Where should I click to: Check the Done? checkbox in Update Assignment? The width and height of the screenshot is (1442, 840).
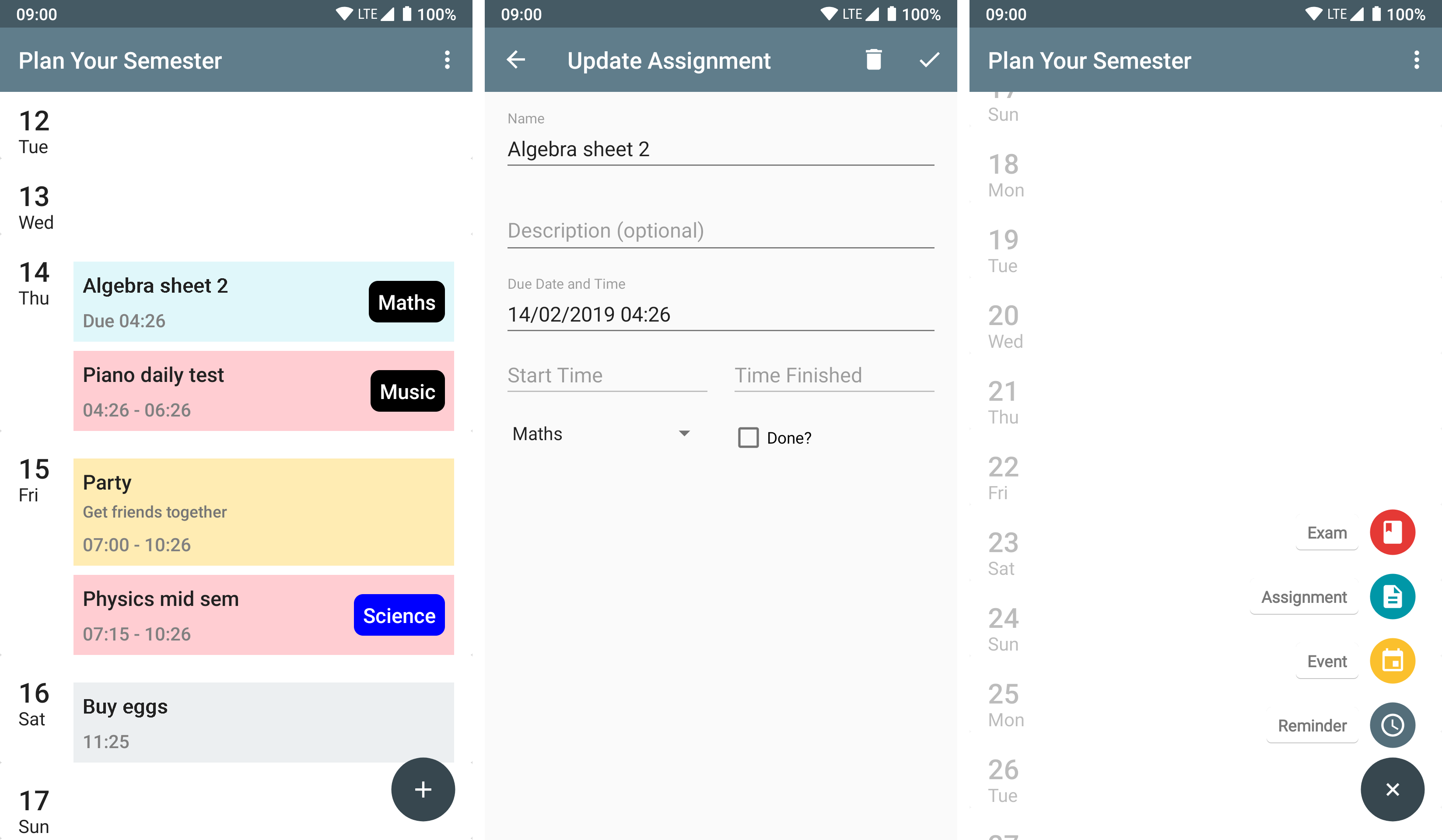748,437
